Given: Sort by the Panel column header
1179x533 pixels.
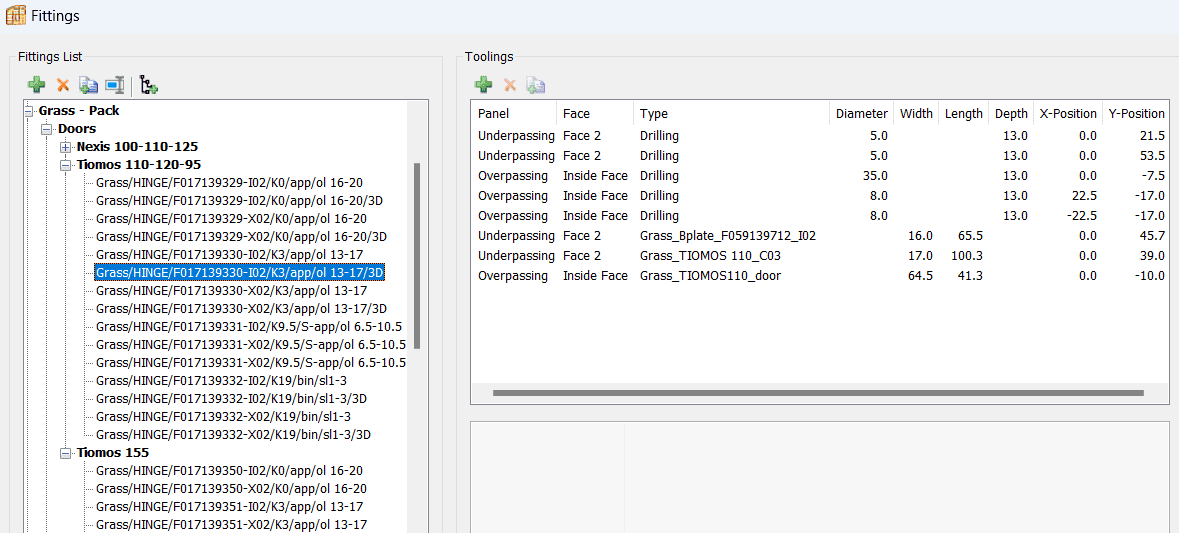Looking at the screenshot, I should pos(514,114).
